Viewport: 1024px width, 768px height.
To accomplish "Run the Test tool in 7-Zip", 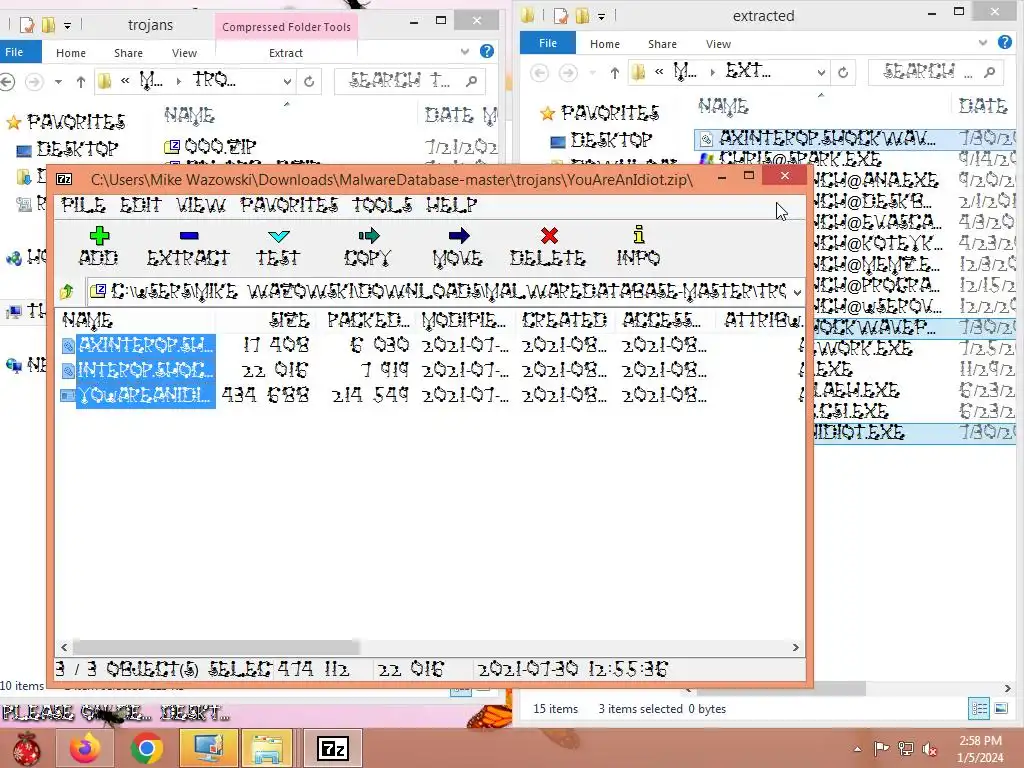I will 278,246.
